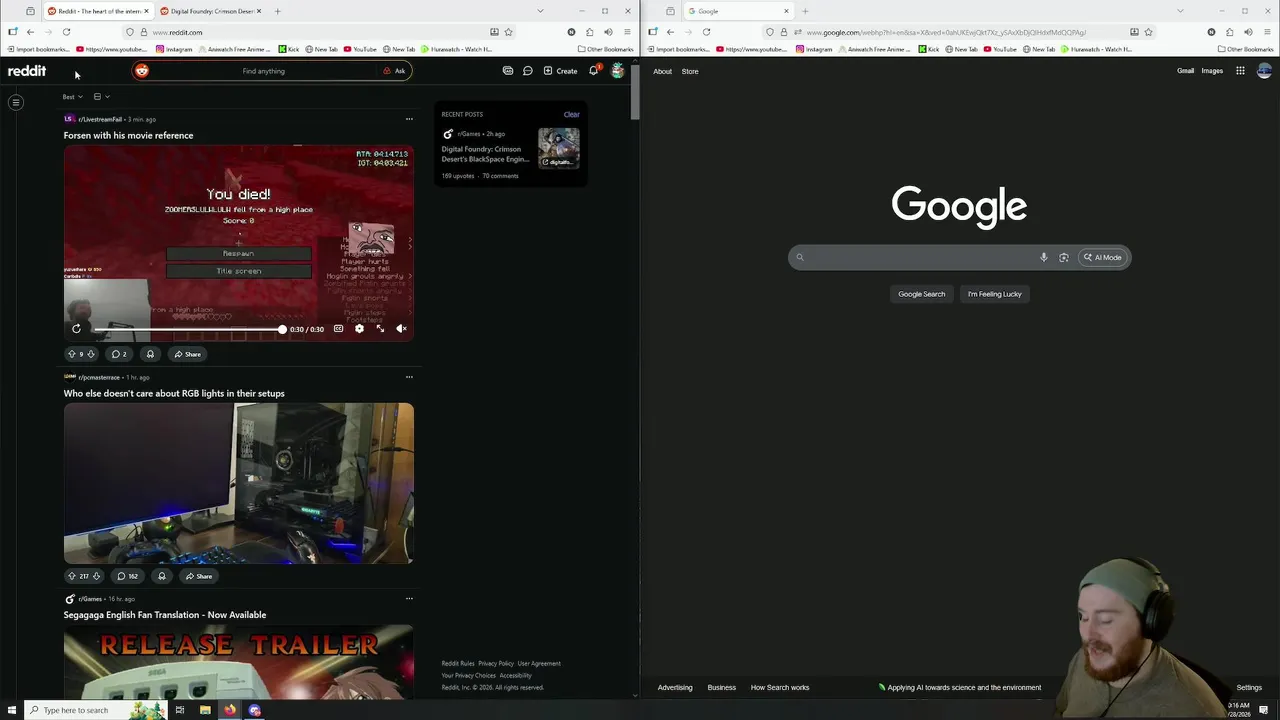
Task: Open Segagaga English Fan Translation post title
Action: [x=165, y=615]
